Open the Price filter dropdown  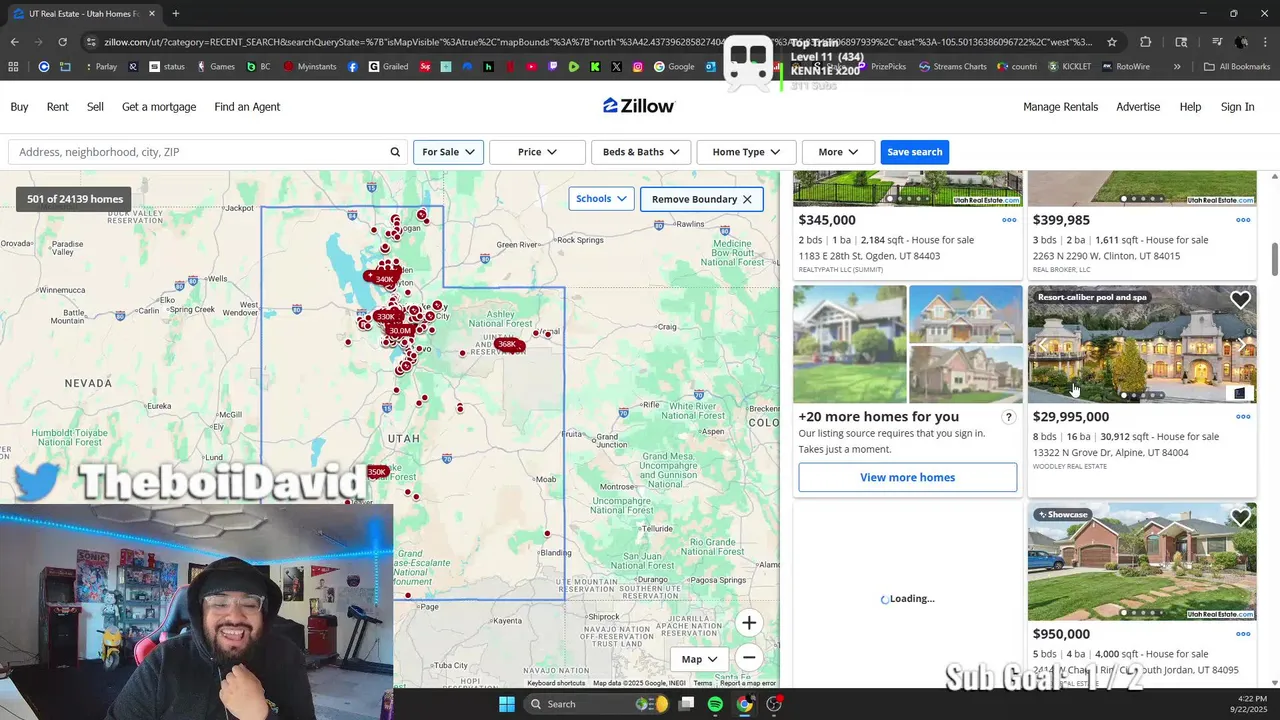pos(537,152)
